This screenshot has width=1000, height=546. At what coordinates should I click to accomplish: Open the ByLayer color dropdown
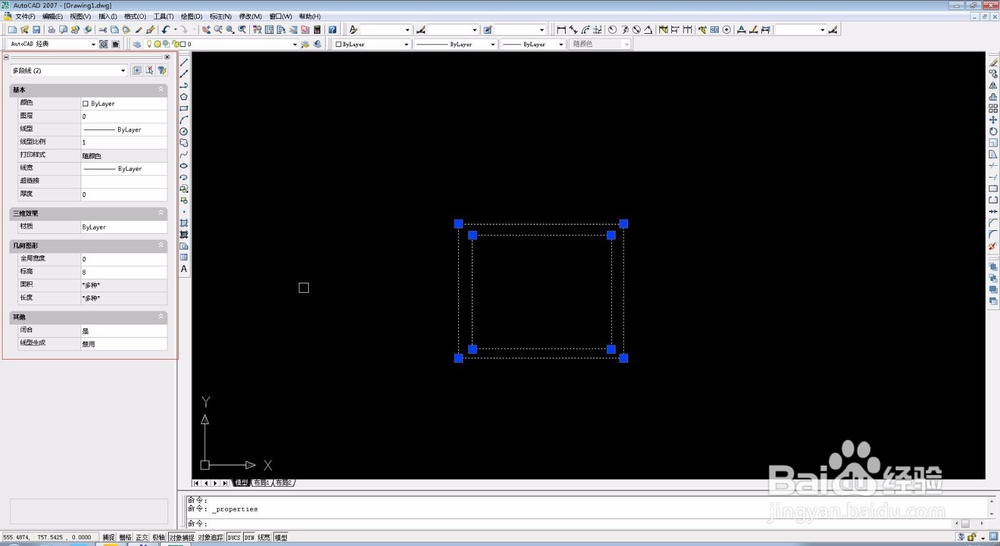point(406,44)
